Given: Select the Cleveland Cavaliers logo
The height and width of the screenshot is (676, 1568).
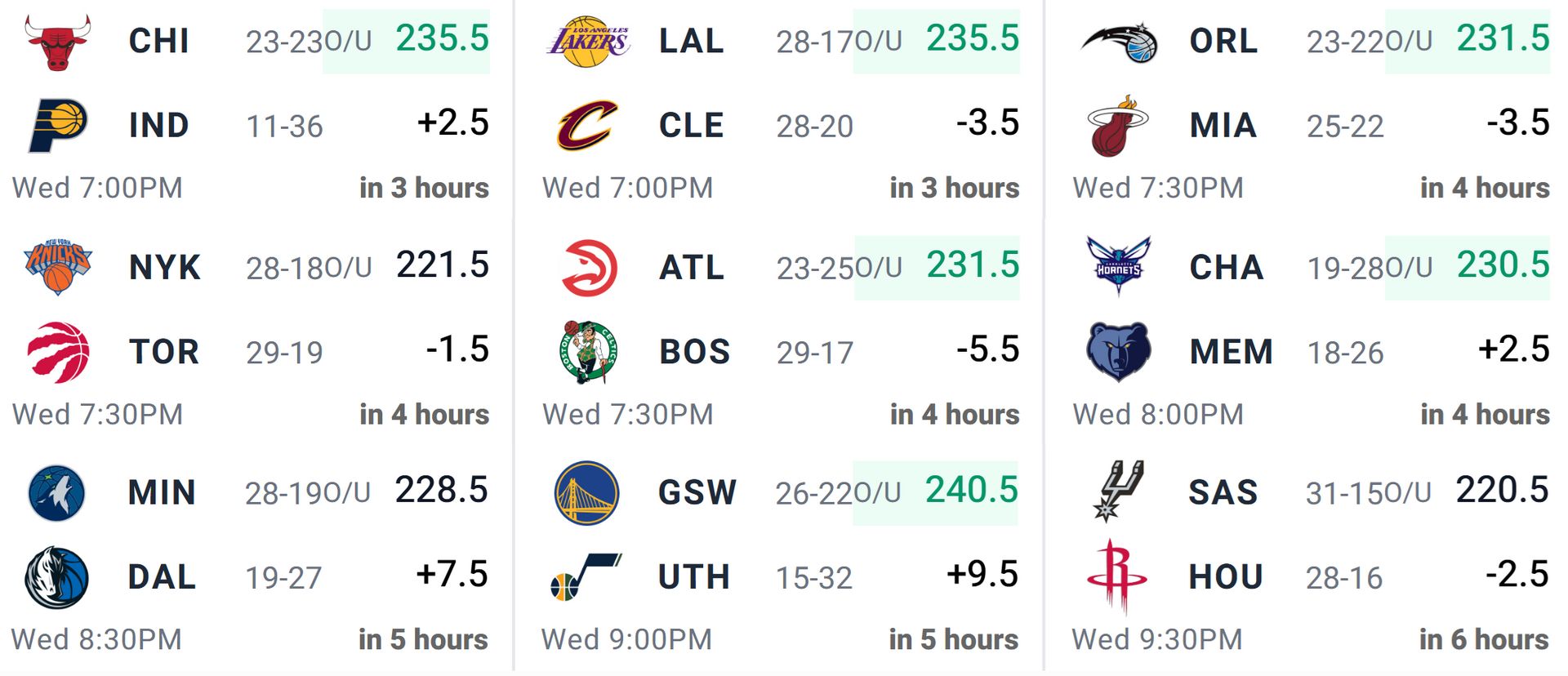Looking at the screenshot, I should click(x=587, y=126).
